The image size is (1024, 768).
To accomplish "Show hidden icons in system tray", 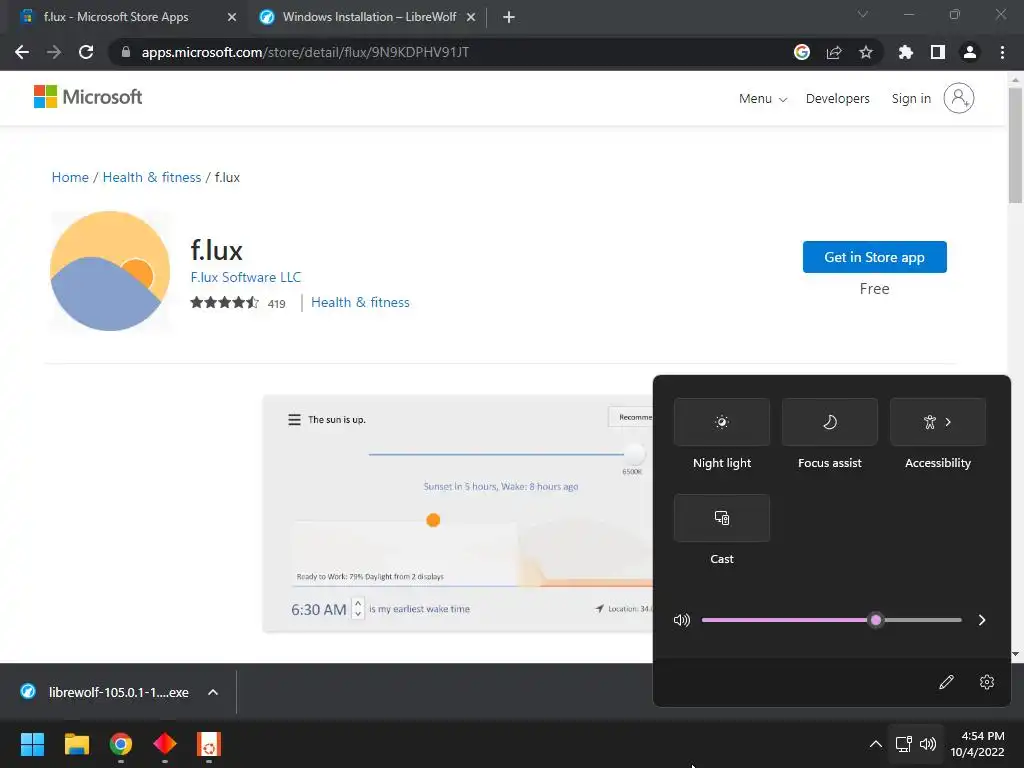I will (876, 744).
